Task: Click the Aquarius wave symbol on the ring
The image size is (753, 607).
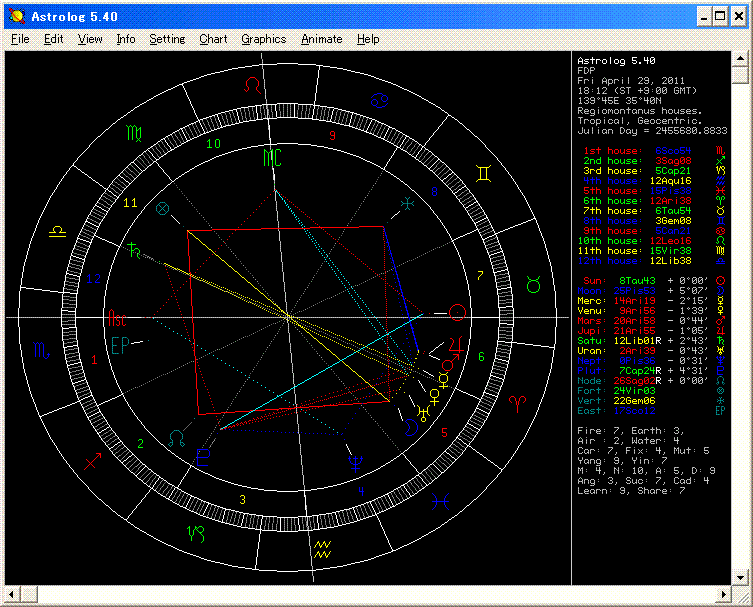Action: (x=323, y=548)
